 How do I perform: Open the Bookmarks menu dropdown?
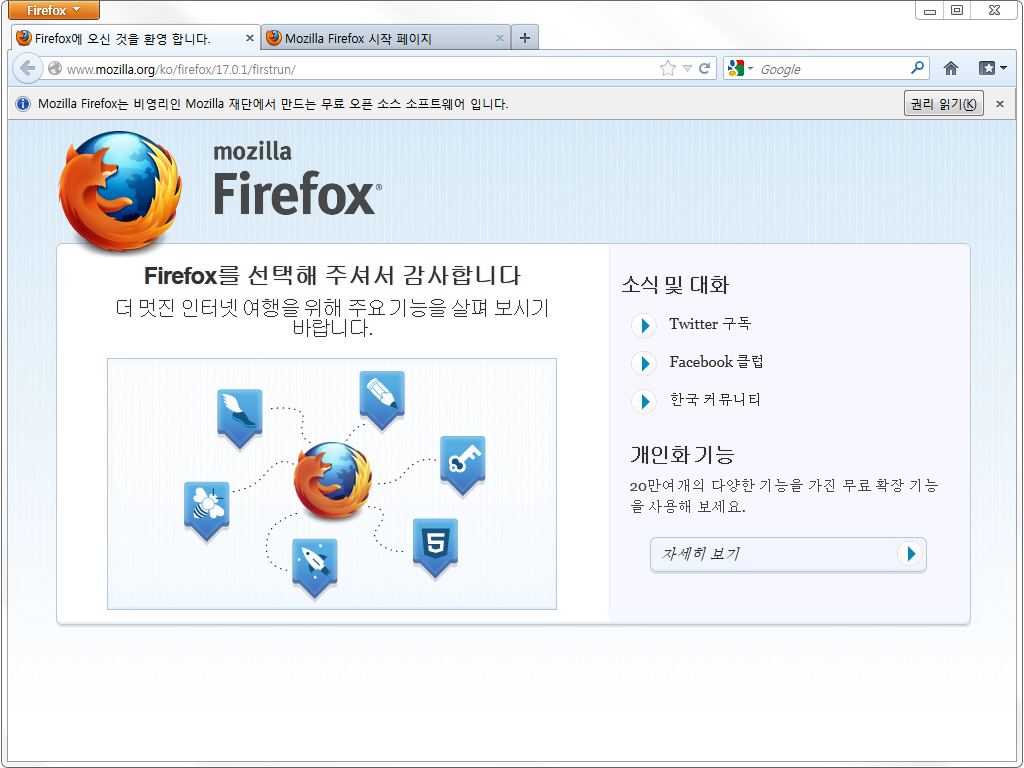(992, 69)
